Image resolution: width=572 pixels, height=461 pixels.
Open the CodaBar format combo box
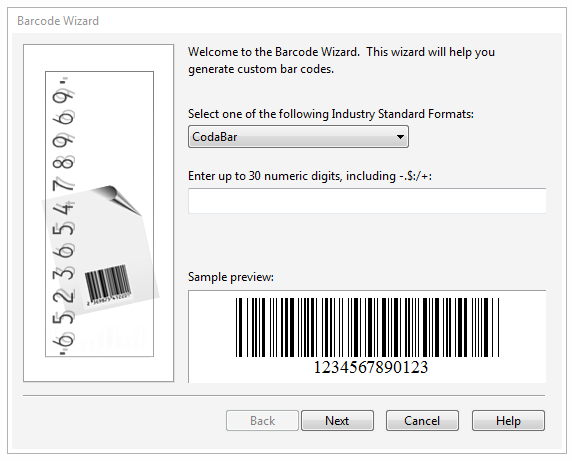[x=298, y=137]
